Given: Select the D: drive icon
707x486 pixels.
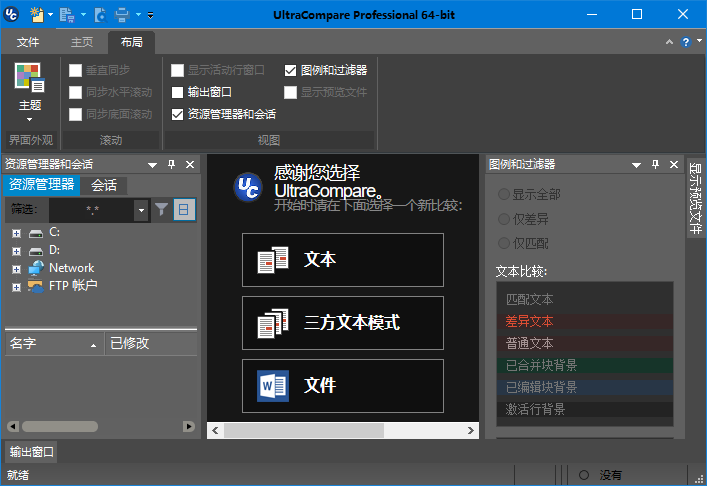Looking at the screenshot, I should coord(36,251).
